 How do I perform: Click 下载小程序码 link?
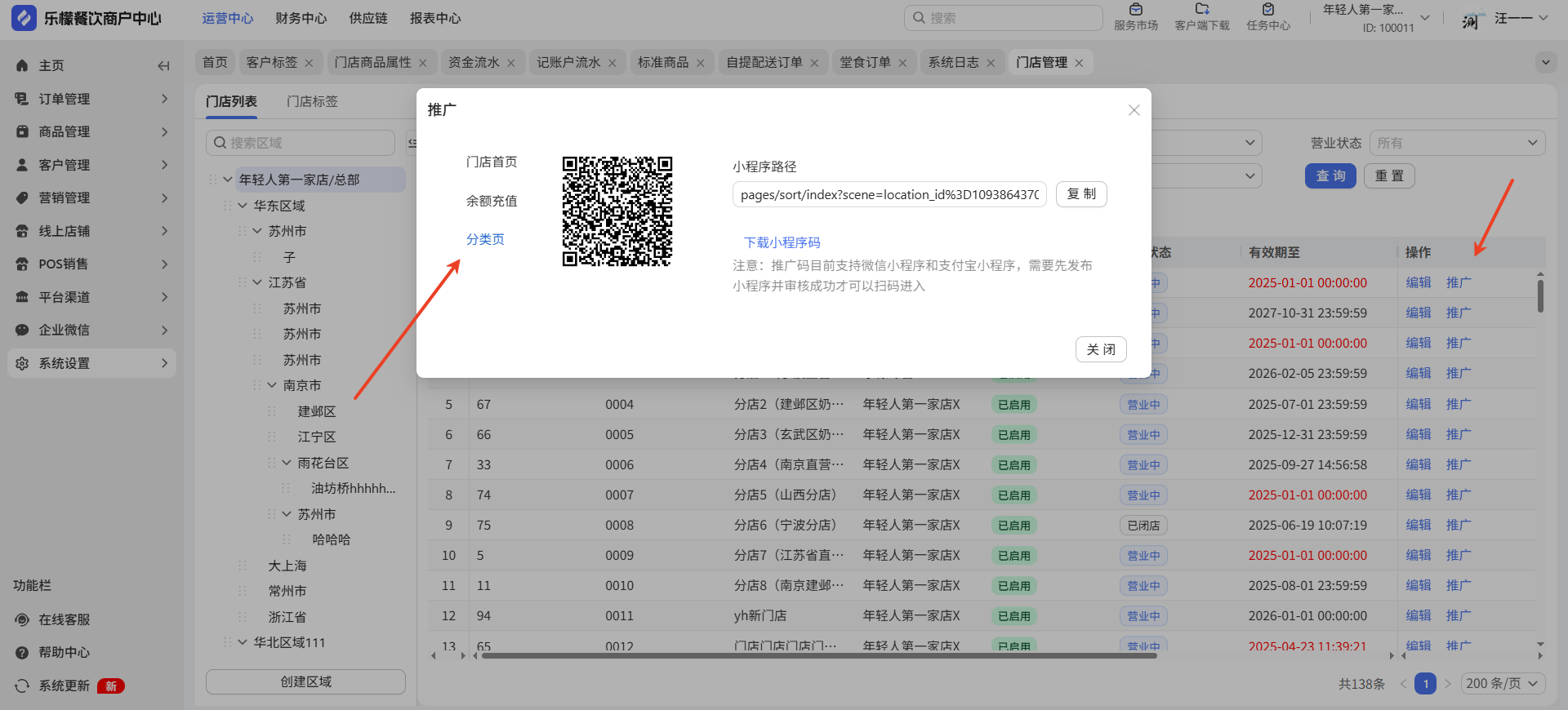coord(782,242)
